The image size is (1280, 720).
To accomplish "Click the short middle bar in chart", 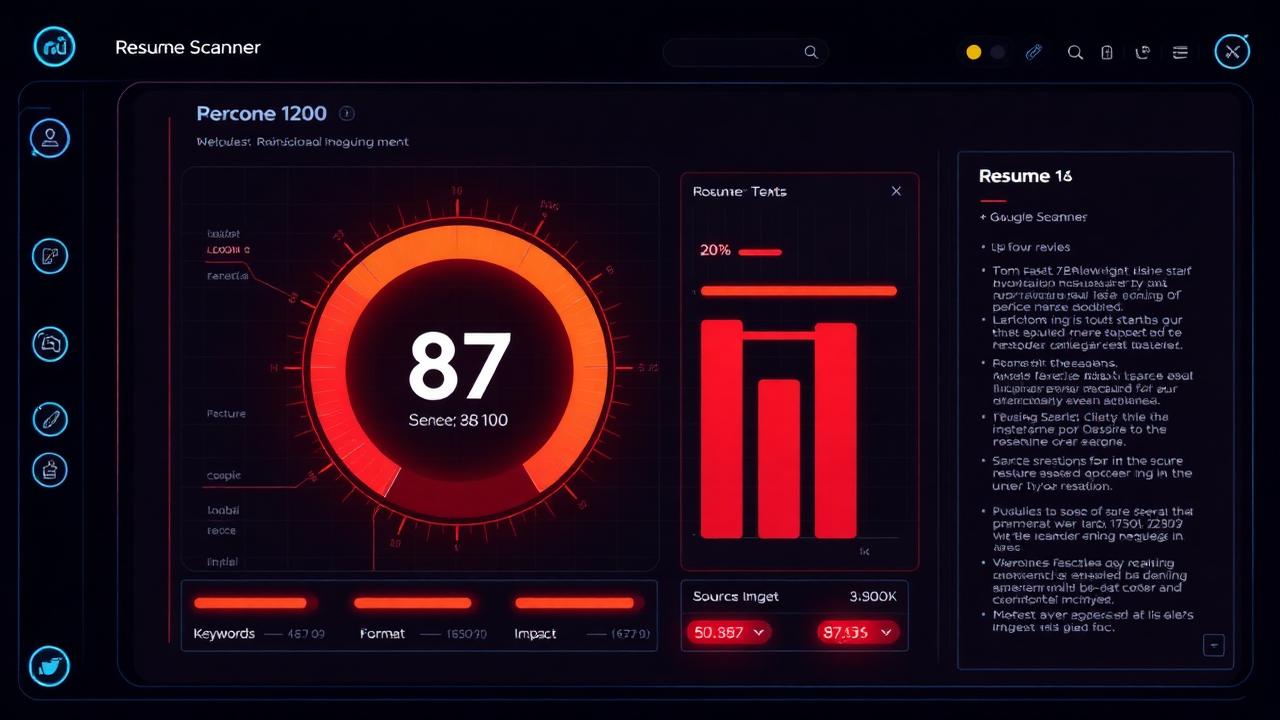I will (x=779, y=458).
